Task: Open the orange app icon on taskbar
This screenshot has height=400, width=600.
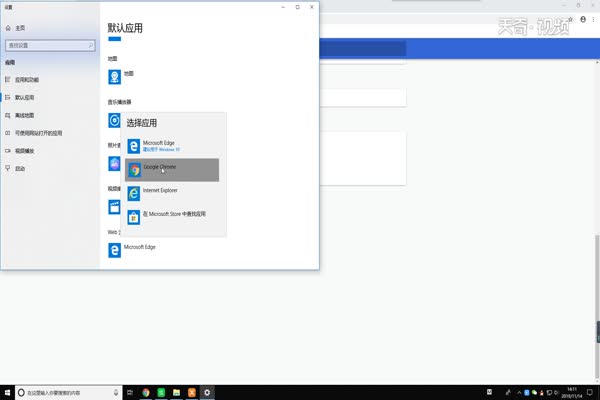Action: tap(192, 392)
